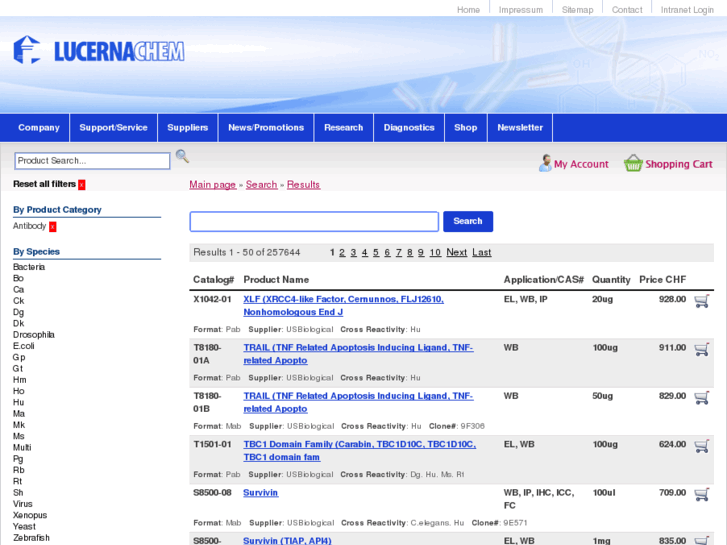Click the Shopping Cart text link
727x545 pixels.
click(679, 164)
